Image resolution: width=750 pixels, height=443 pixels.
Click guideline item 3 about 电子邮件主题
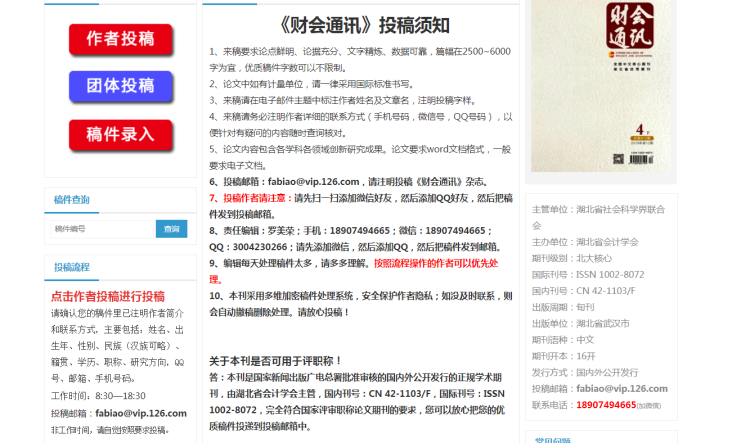tap(343, 100)
